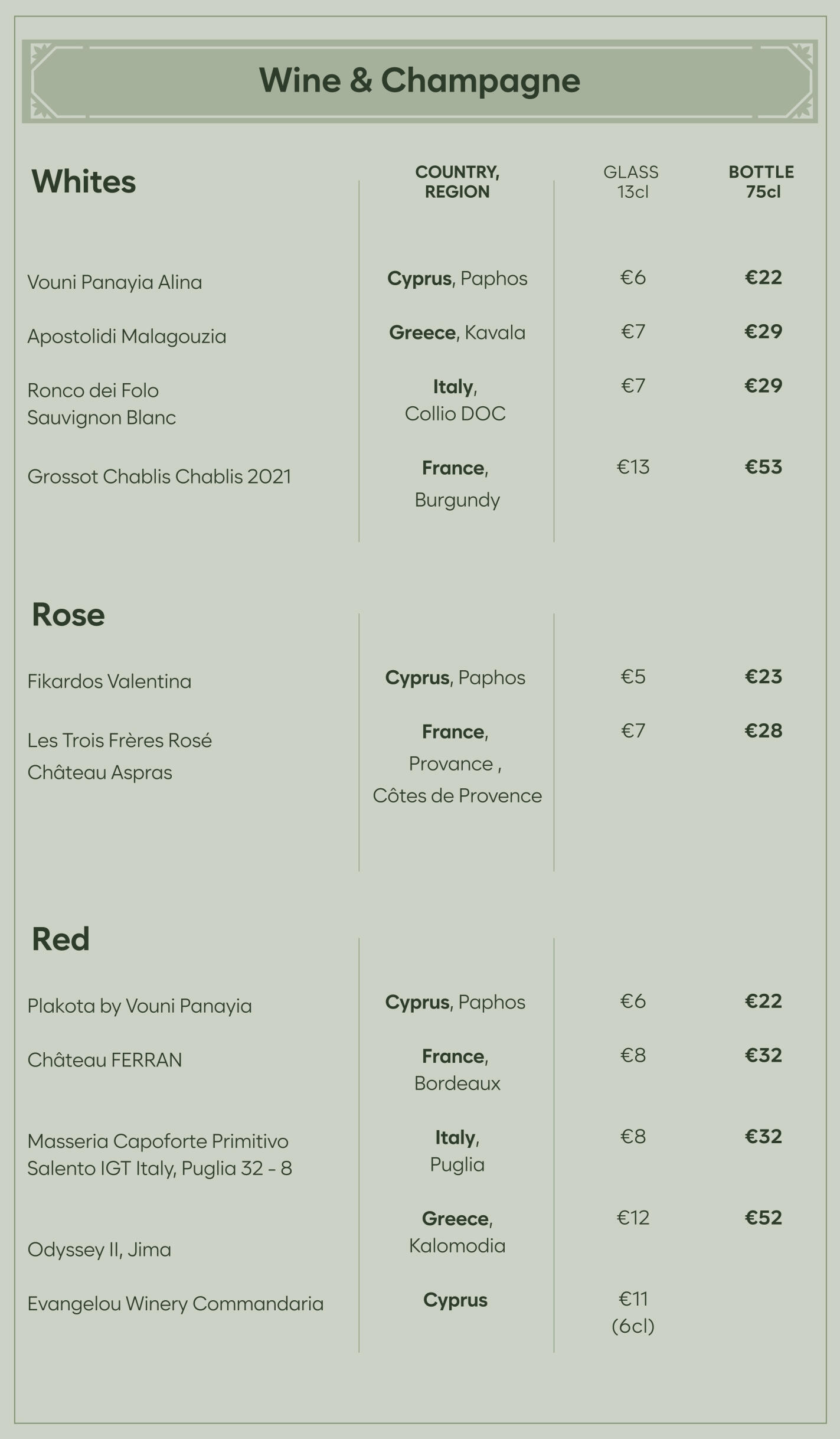Click the Country, Region column header
The height and width of the screenshot is (1439, 840).
[457, 182]
